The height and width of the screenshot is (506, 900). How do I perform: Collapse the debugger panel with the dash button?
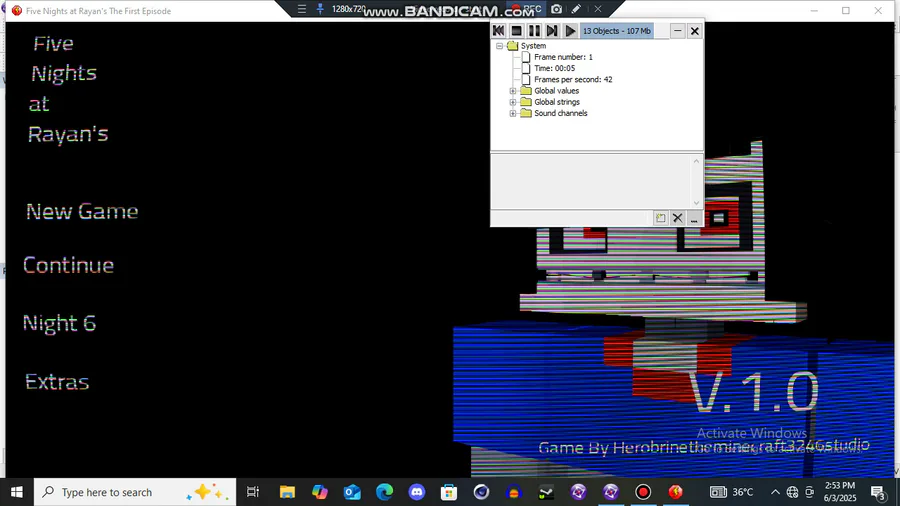pyautogui.click(x=678, y=31)
